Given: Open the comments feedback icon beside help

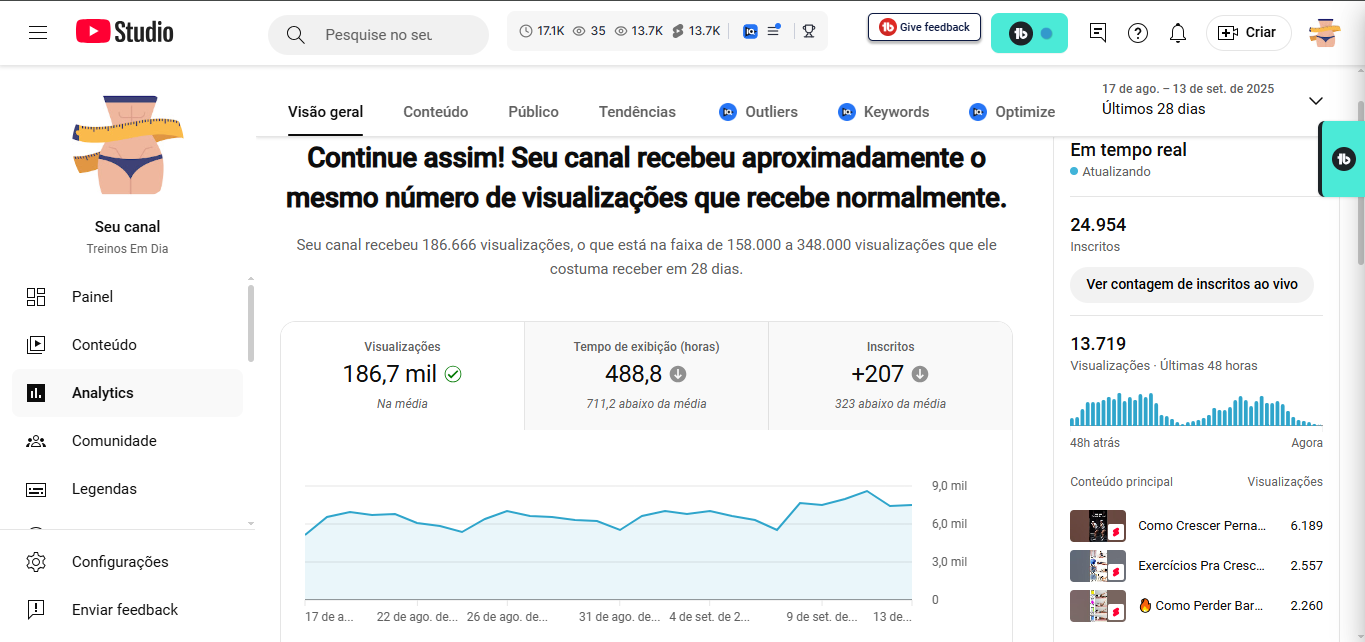Looking at the screenshot, I should (1098, 33).
